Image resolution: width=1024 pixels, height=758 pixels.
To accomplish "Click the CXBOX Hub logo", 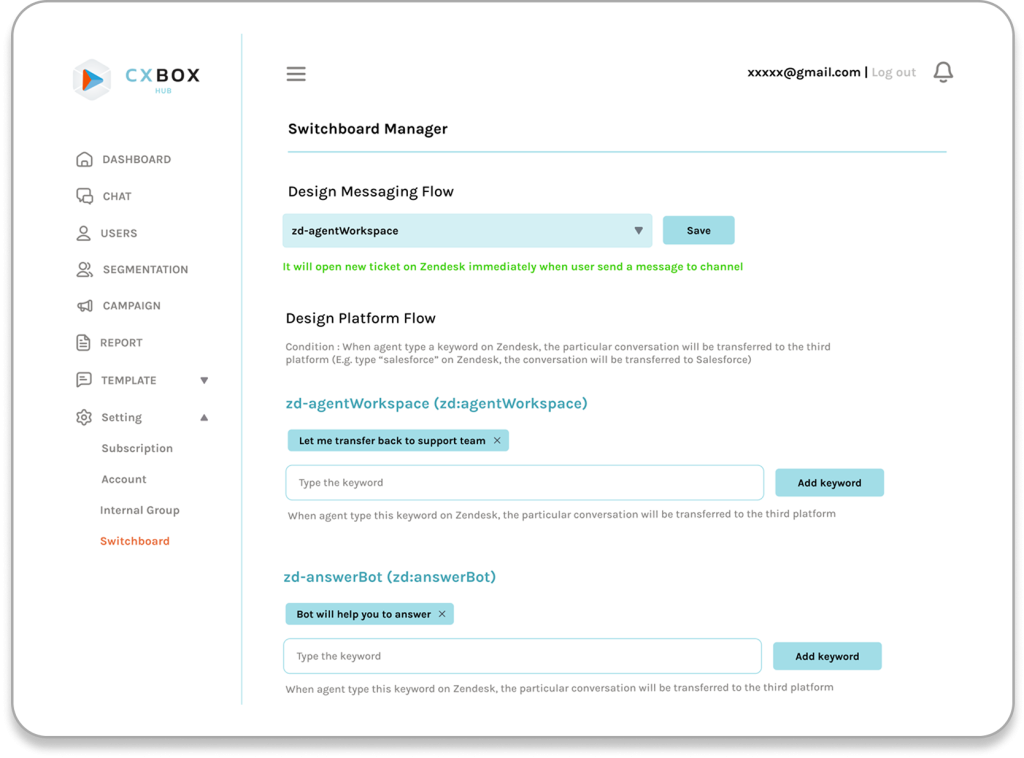I will (x=136, y=79).
